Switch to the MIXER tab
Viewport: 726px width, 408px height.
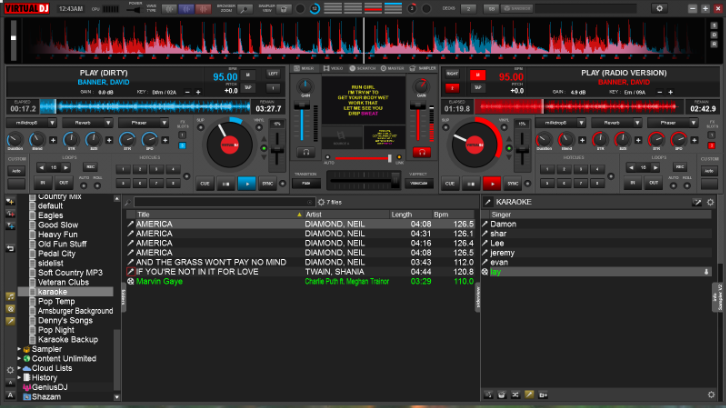[304, 68]
